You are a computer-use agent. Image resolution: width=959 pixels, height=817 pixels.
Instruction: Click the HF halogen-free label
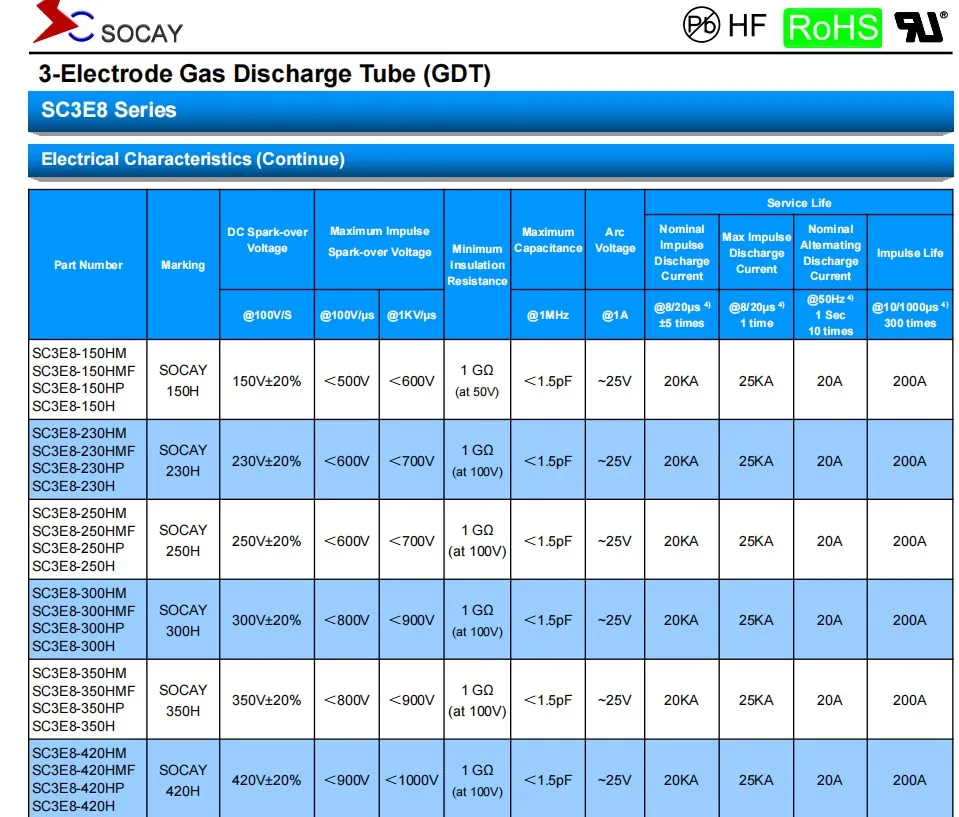tap(747, 26)
